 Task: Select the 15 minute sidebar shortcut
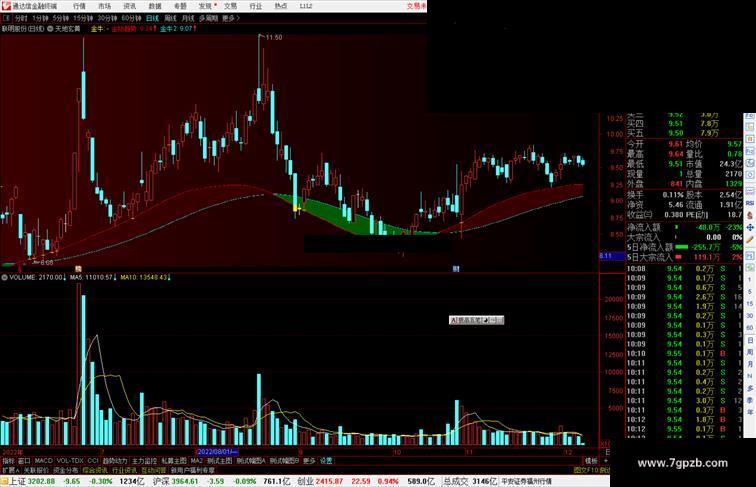[750, 304]
